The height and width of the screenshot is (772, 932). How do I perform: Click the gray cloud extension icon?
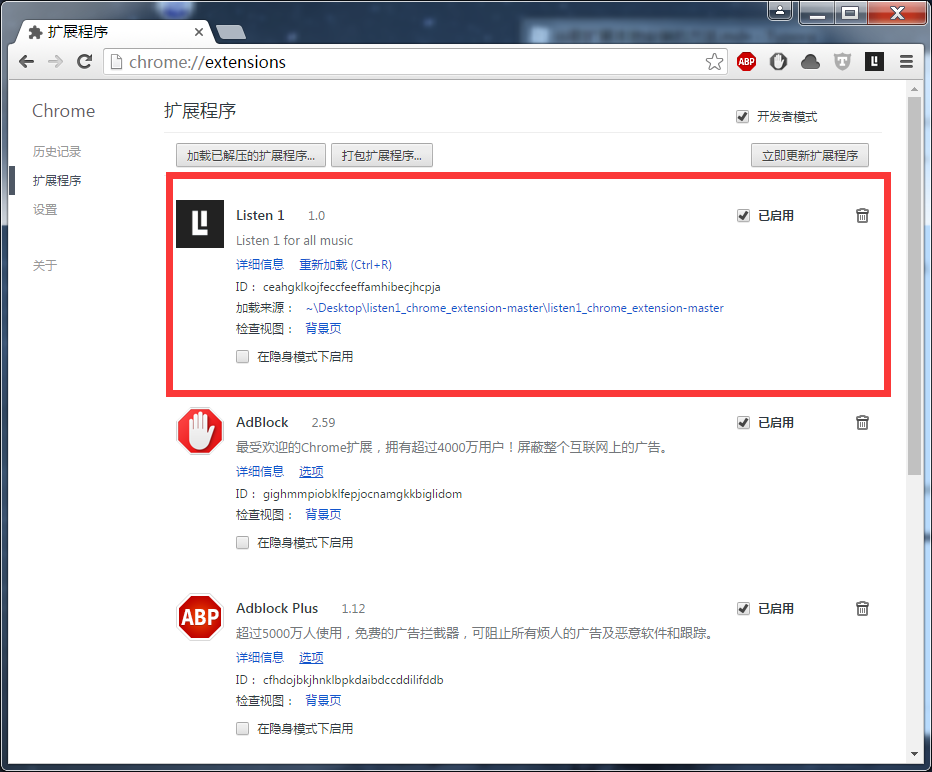810,62
